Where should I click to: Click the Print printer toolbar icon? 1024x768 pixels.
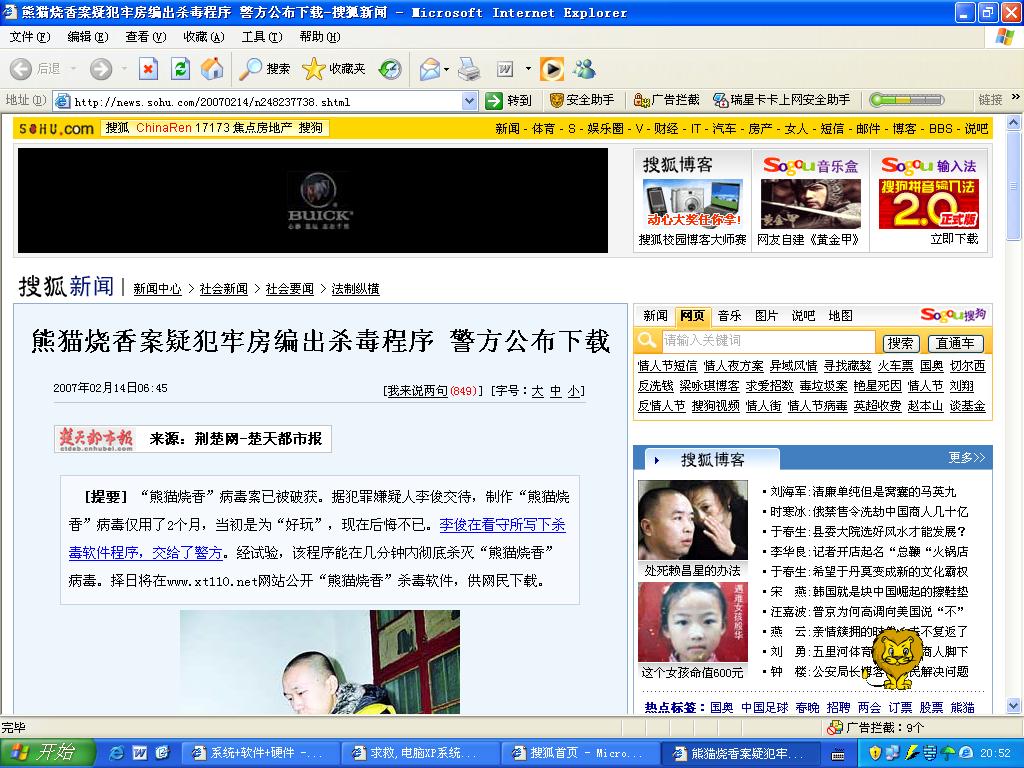469,69
